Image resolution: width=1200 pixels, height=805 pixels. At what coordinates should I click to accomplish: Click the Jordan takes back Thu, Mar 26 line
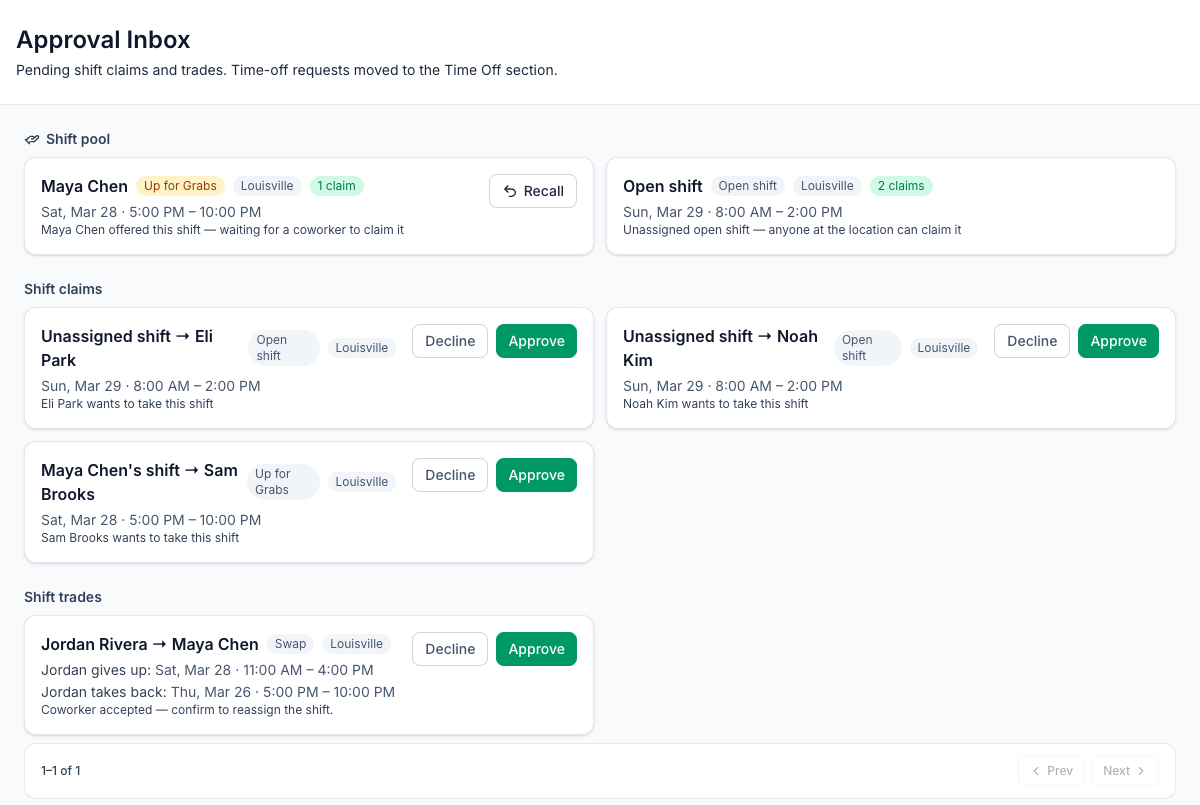point(218,692)
